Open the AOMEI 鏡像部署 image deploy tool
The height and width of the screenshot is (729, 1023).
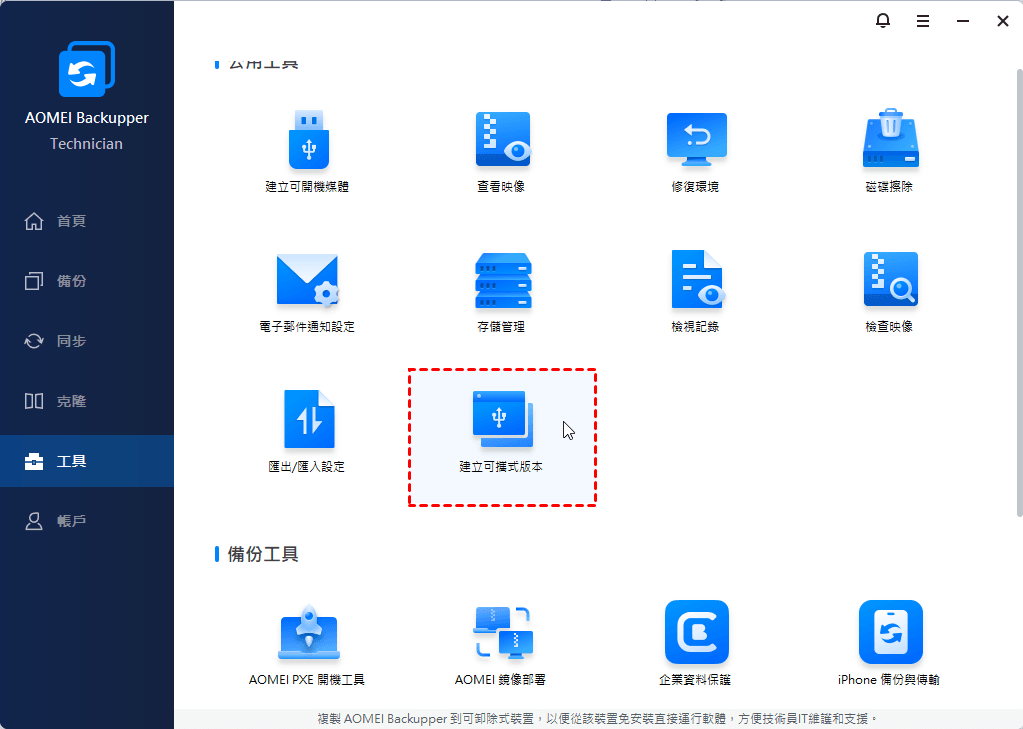(502, 645)
